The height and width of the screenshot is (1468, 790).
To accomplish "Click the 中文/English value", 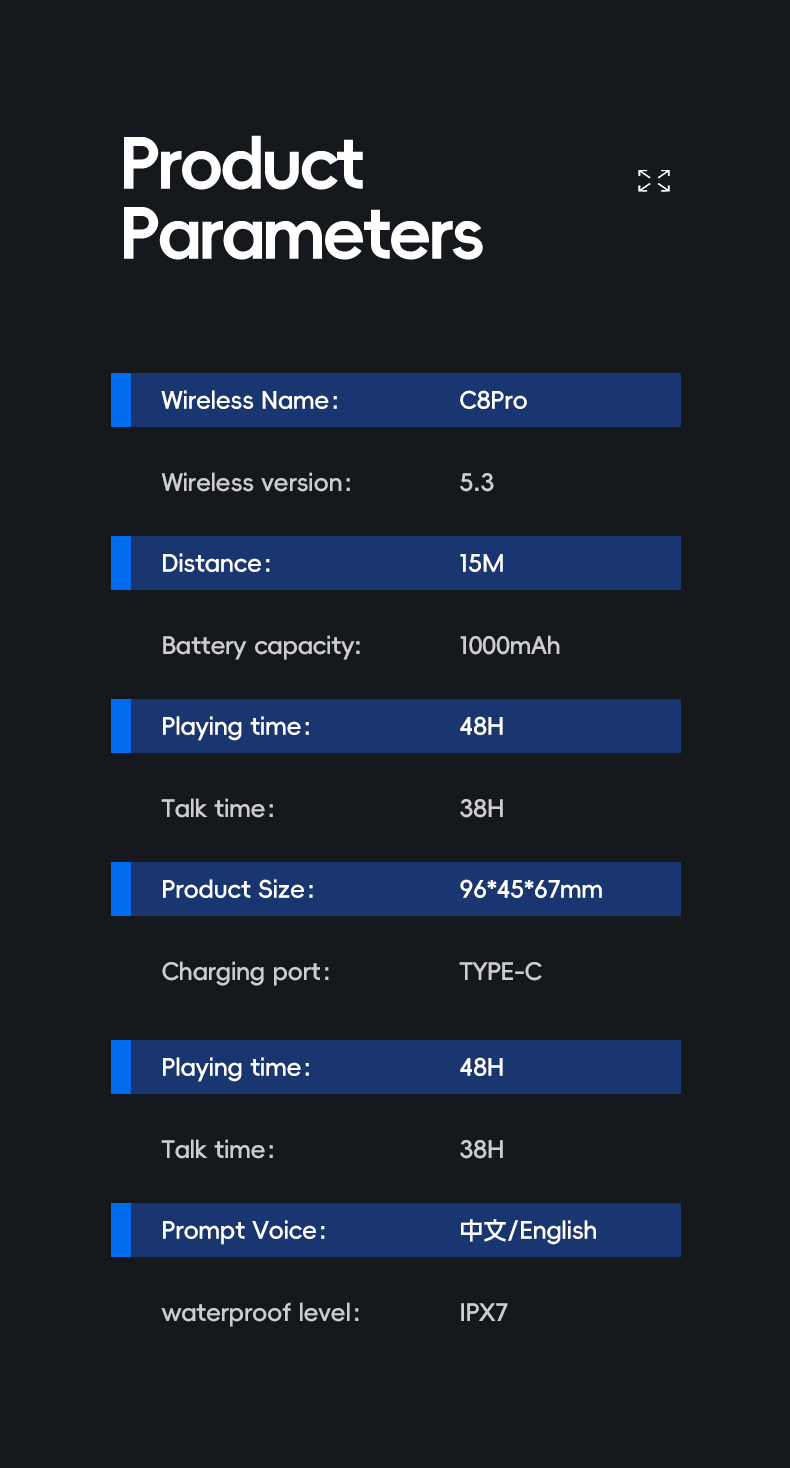I will tap(528, 1230).
